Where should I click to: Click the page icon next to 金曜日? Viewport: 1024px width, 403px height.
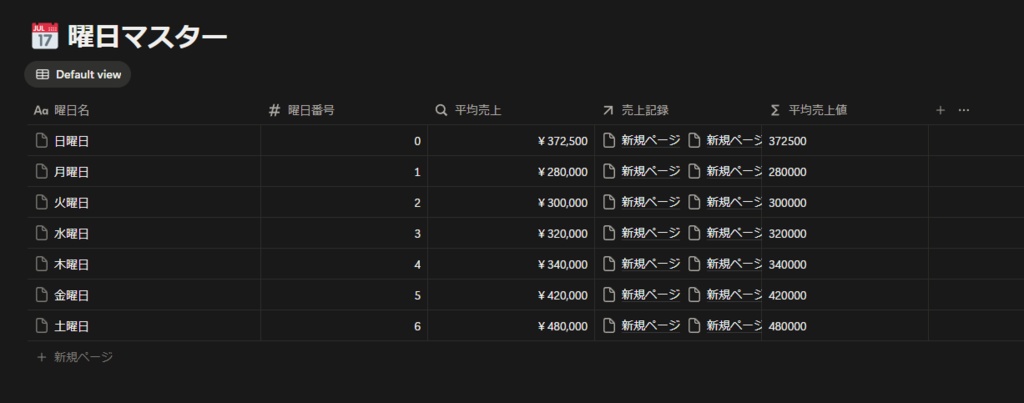pyautogui.click(x=42, y=295)
